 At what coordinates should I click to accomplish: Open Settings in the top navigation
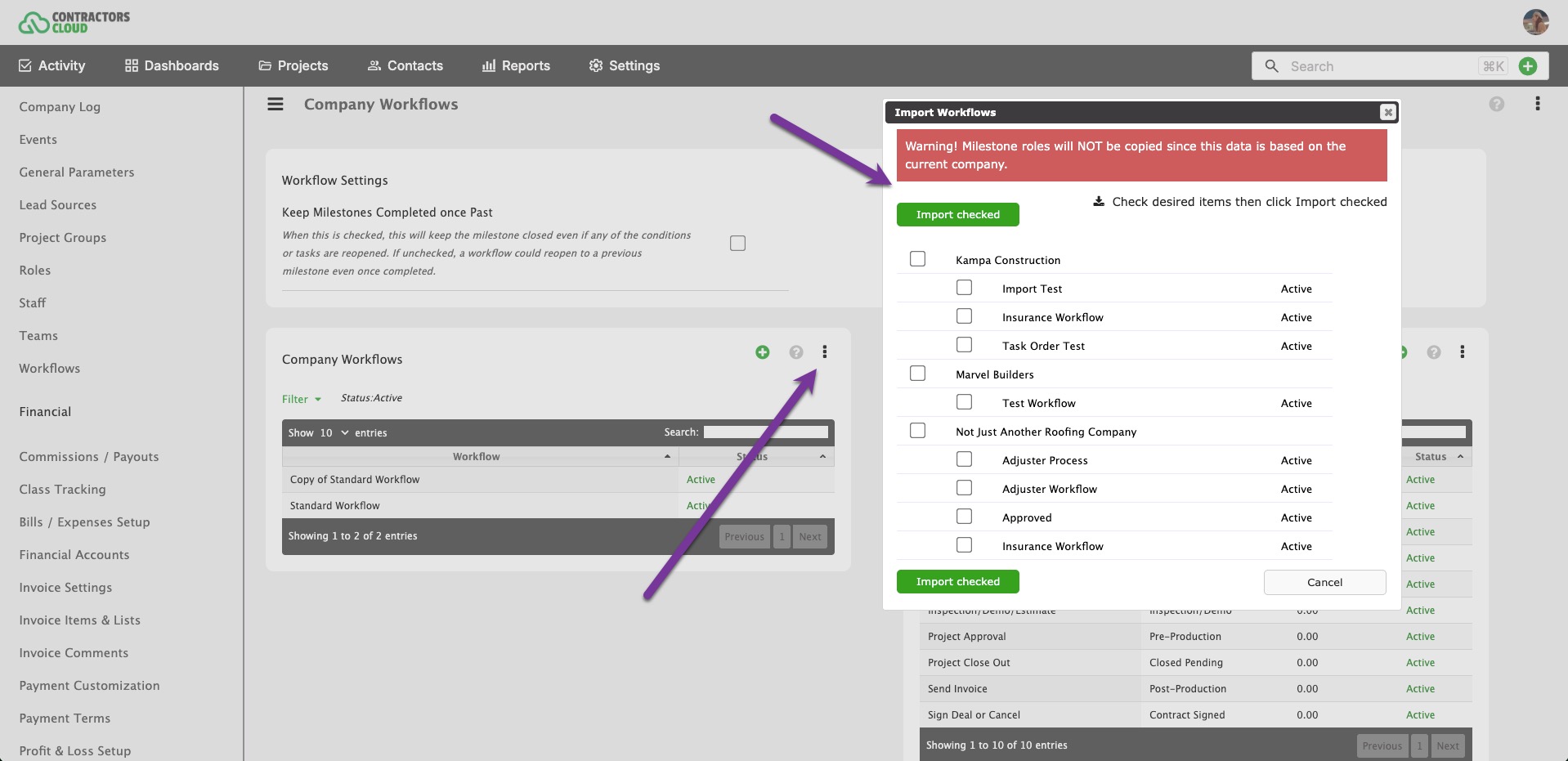click(x=625, y=65)
